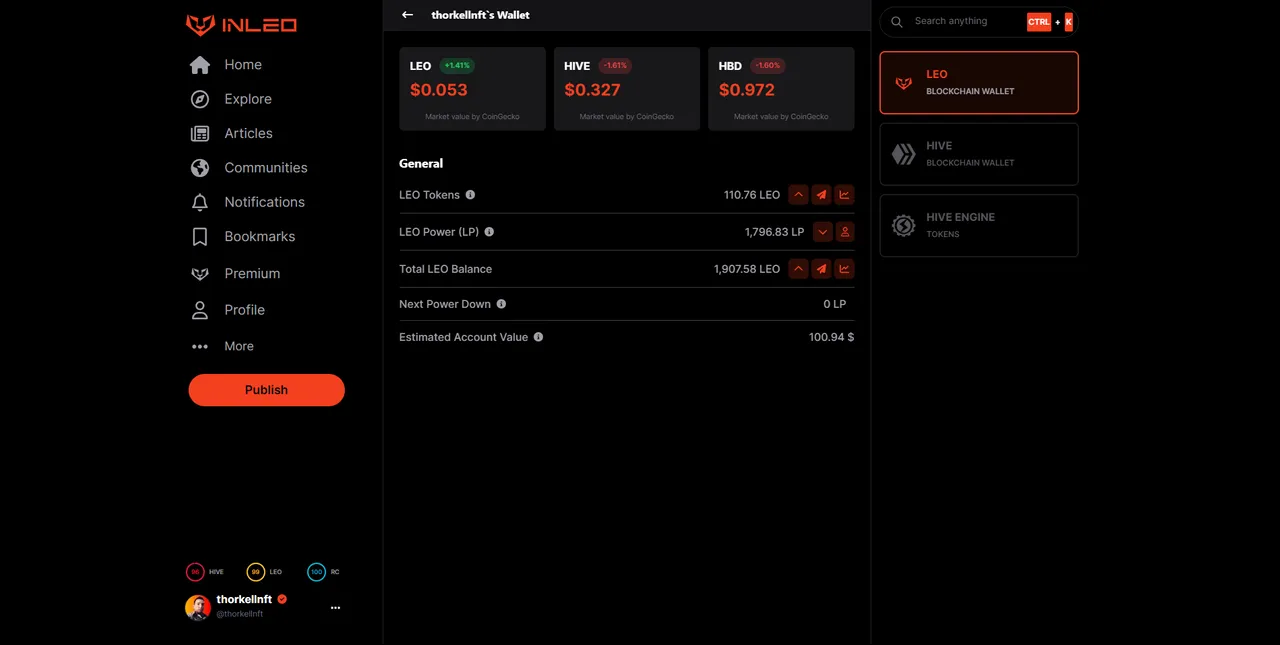Click the $0.327 HIVE price

(x=592, y=90)
